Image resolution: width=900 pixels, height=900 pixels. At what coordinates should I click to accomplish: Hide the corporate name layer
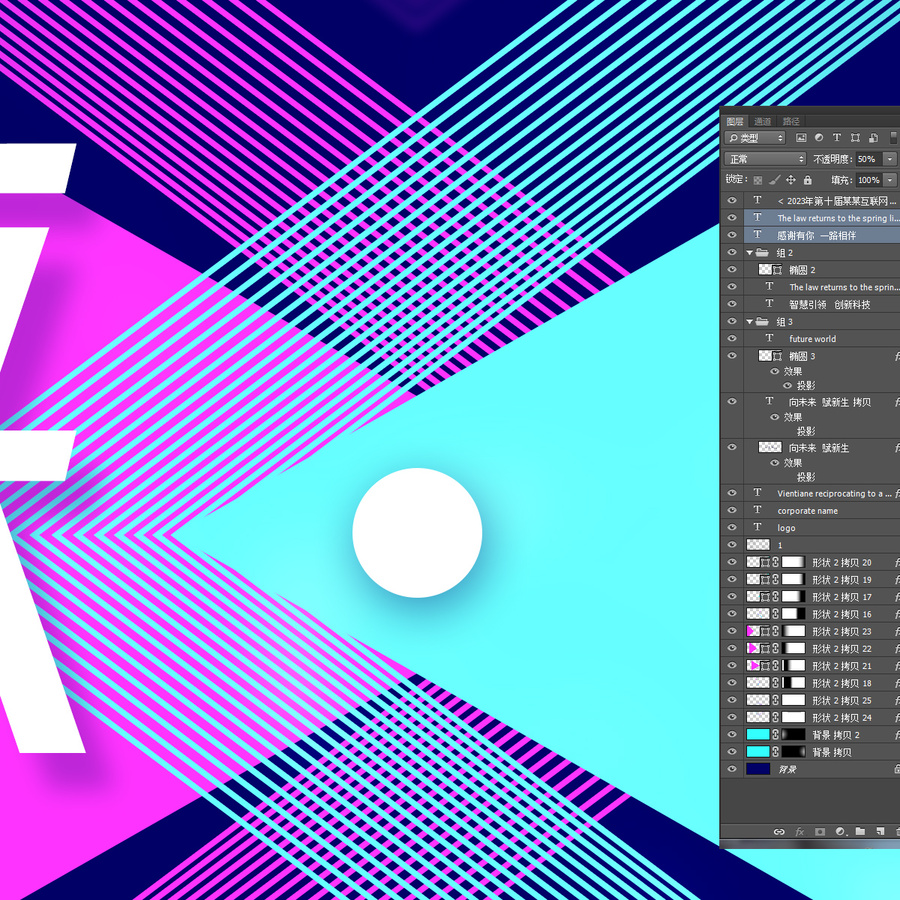click(732, 510)
